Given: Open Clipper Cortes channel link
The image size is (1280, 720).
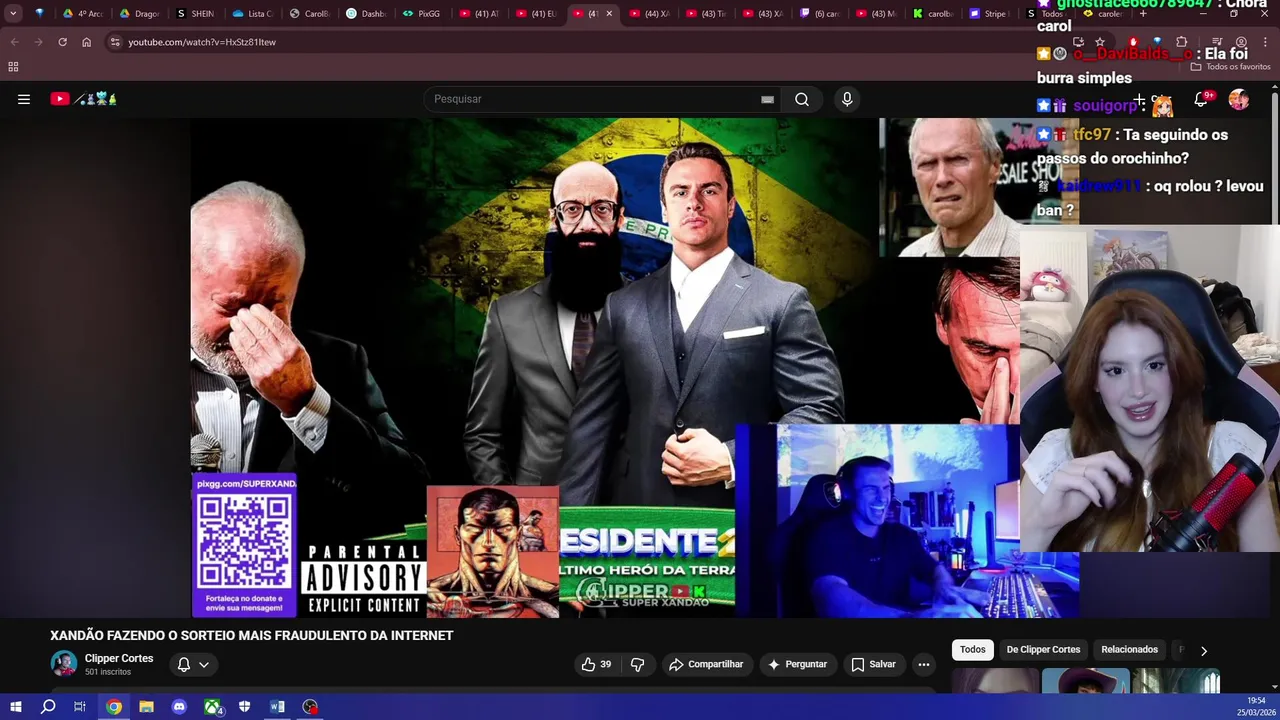Looking at the screenshot, I should (x=119, y=658).
